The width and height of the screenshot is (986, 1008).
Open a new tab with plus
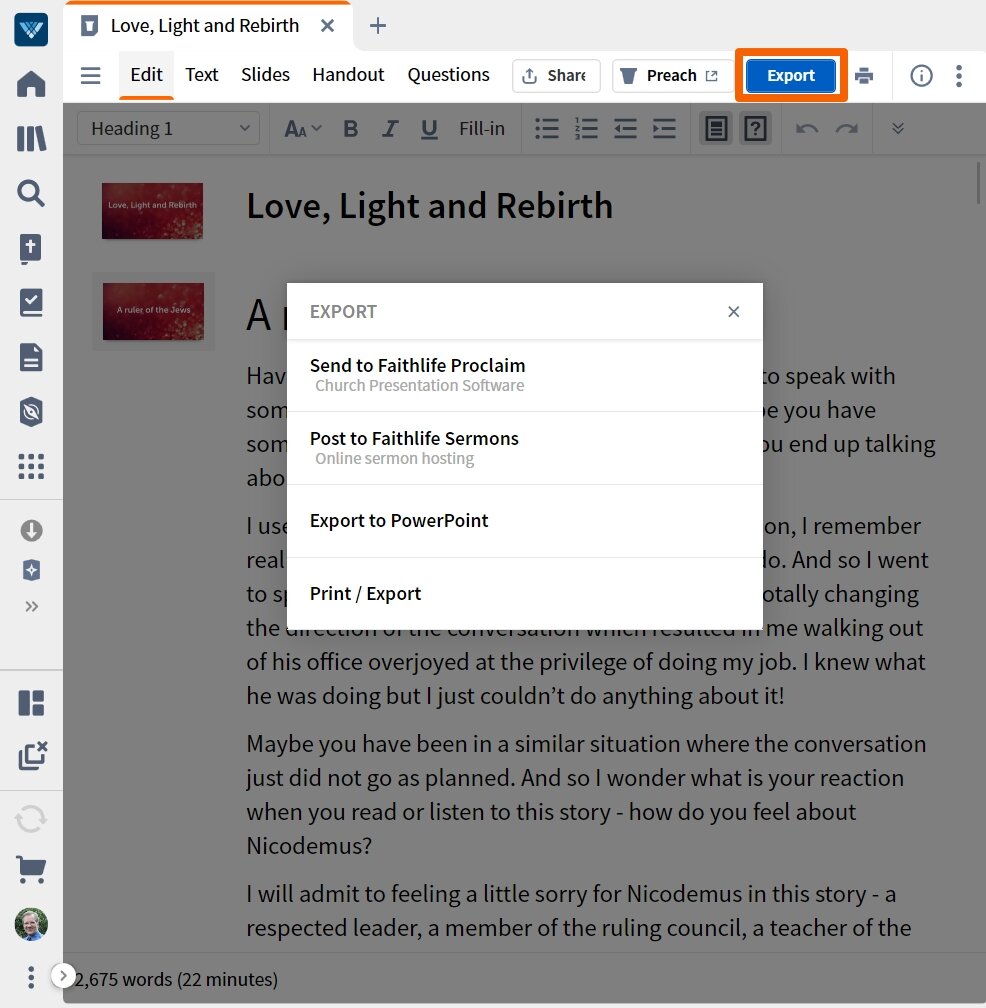378,26
